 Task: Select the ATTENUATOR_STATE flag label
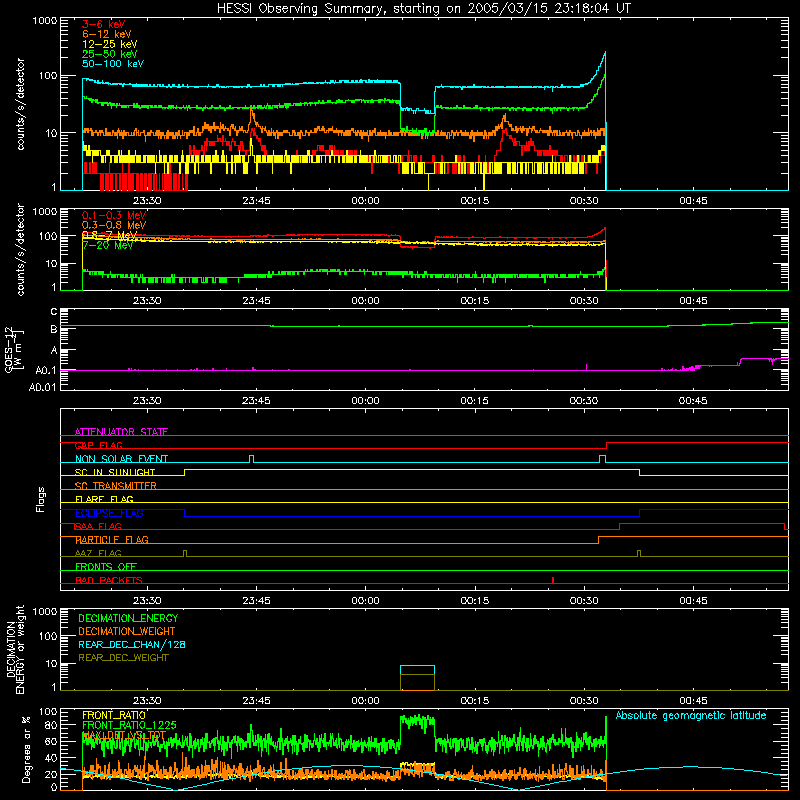pos(121,432)
